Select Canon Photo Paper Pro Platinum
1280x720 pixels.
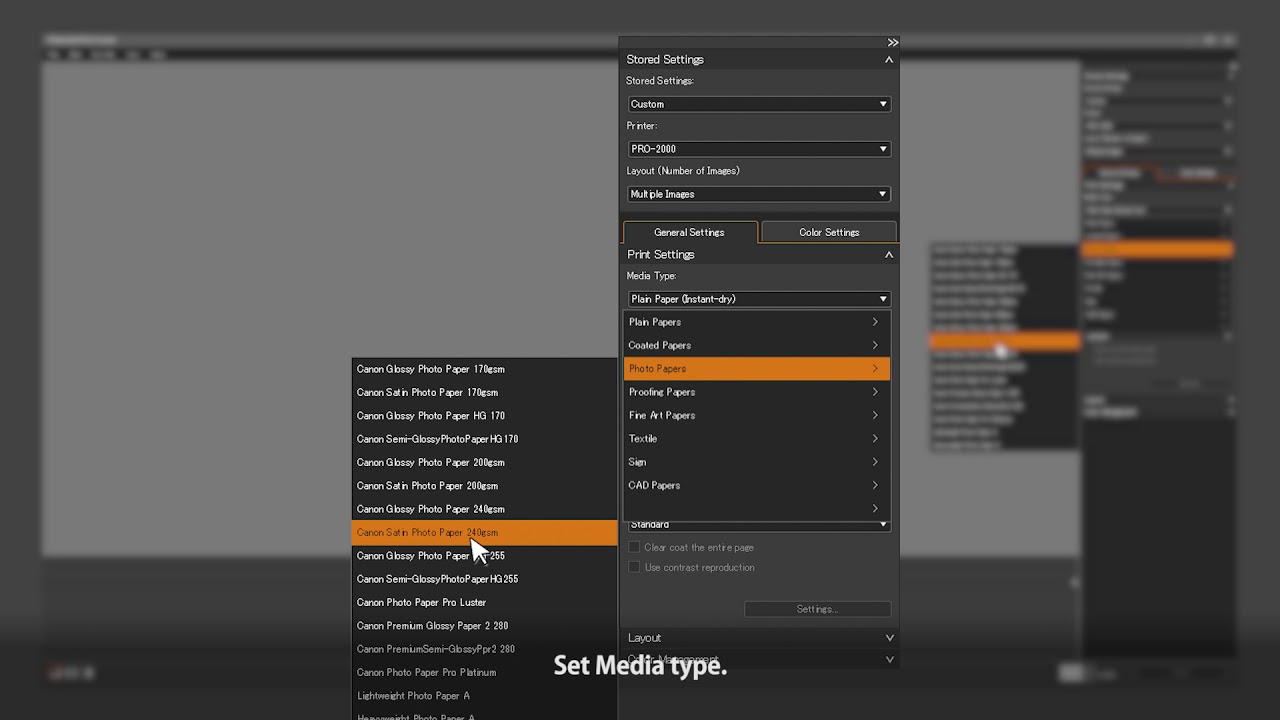[x=485, y=672]
